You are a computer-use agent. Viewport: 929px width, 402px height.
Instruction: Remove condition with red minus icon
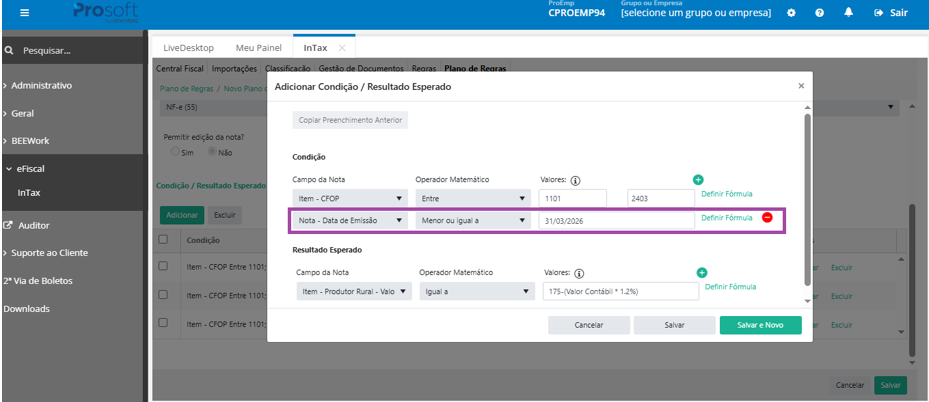[x=767, y=217]
